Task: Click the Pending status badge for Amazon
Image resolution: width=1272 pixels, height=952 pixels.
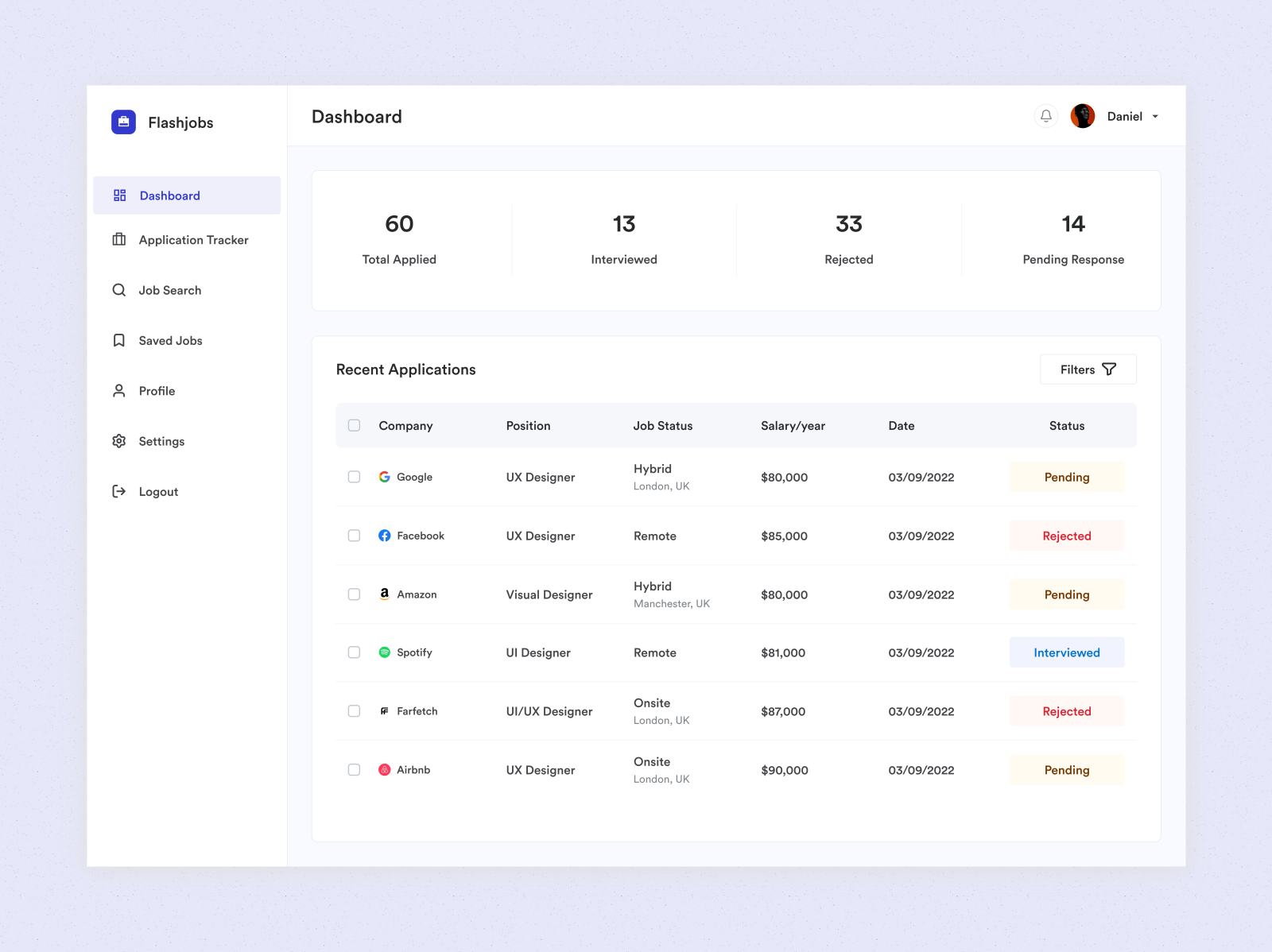Action: [x=1067, y=594]
